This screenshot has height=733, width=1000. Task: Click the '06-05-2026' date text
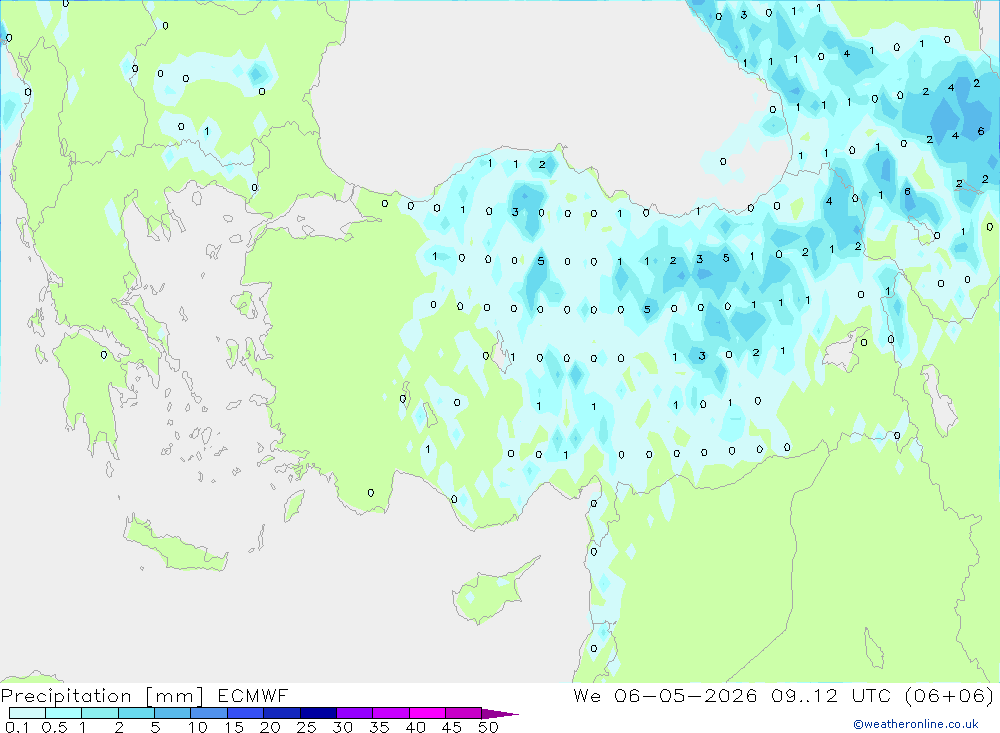686,695
